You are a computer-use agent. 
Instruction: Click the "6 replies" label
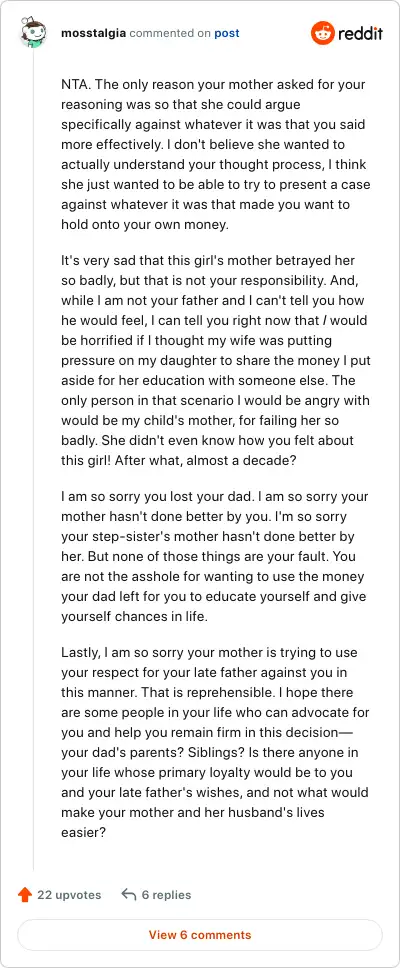pos(166,895)
